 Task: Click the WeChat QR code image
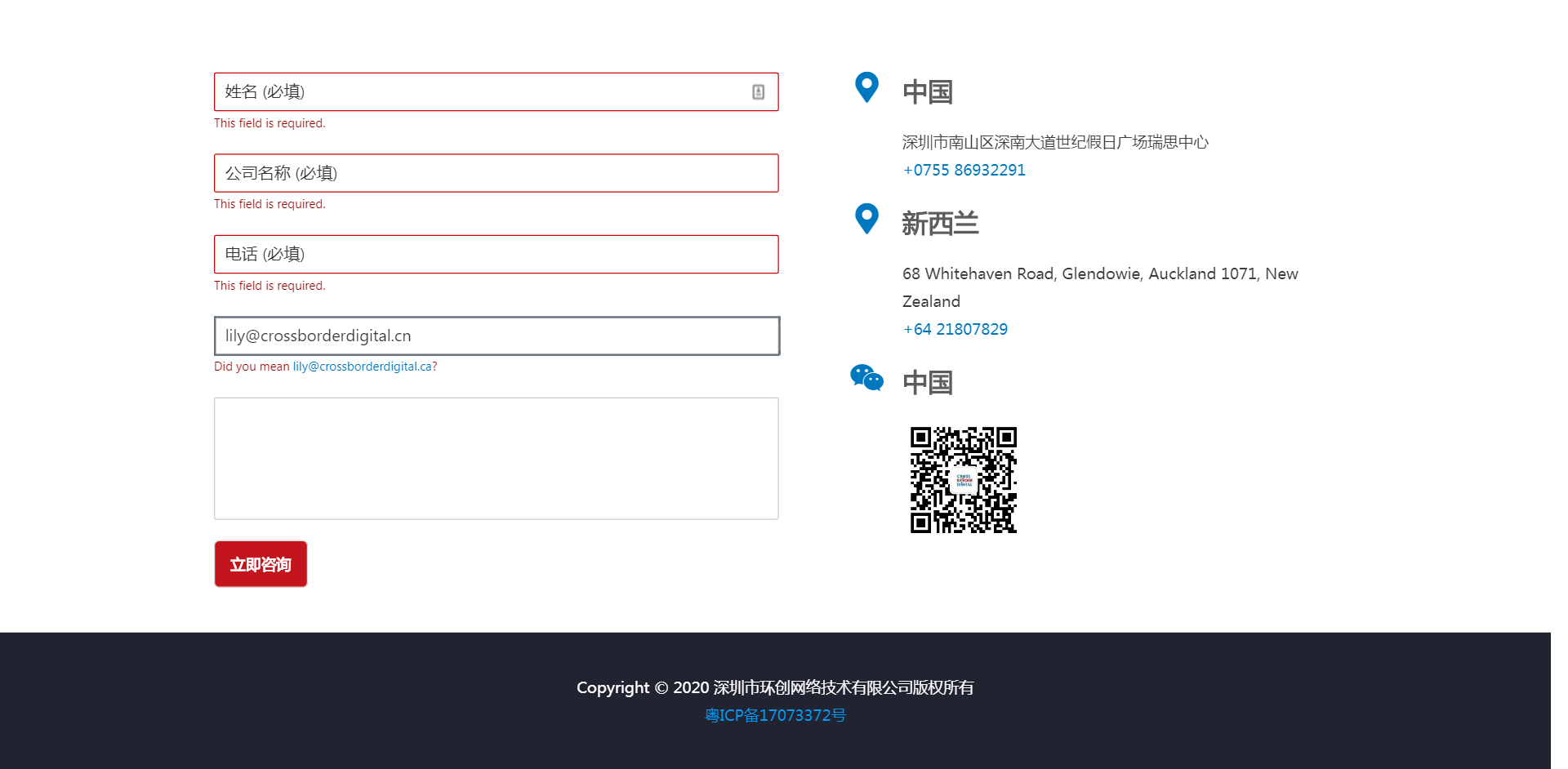point(964,480)
